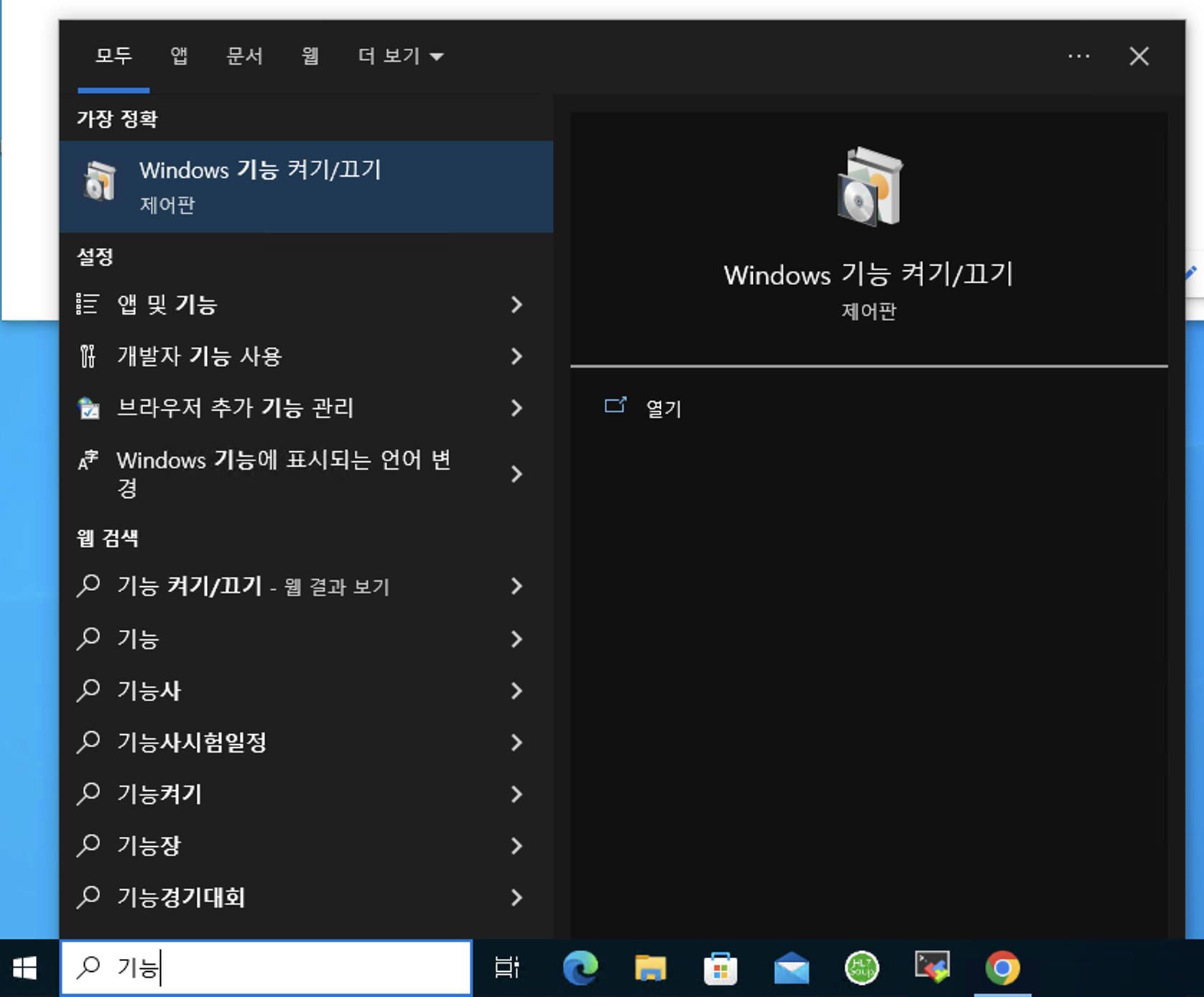Image resolution: width=1204 pixels, height=997 pixels.
Task: Open the 앱 및 기능 settings result
Action: 307,305
